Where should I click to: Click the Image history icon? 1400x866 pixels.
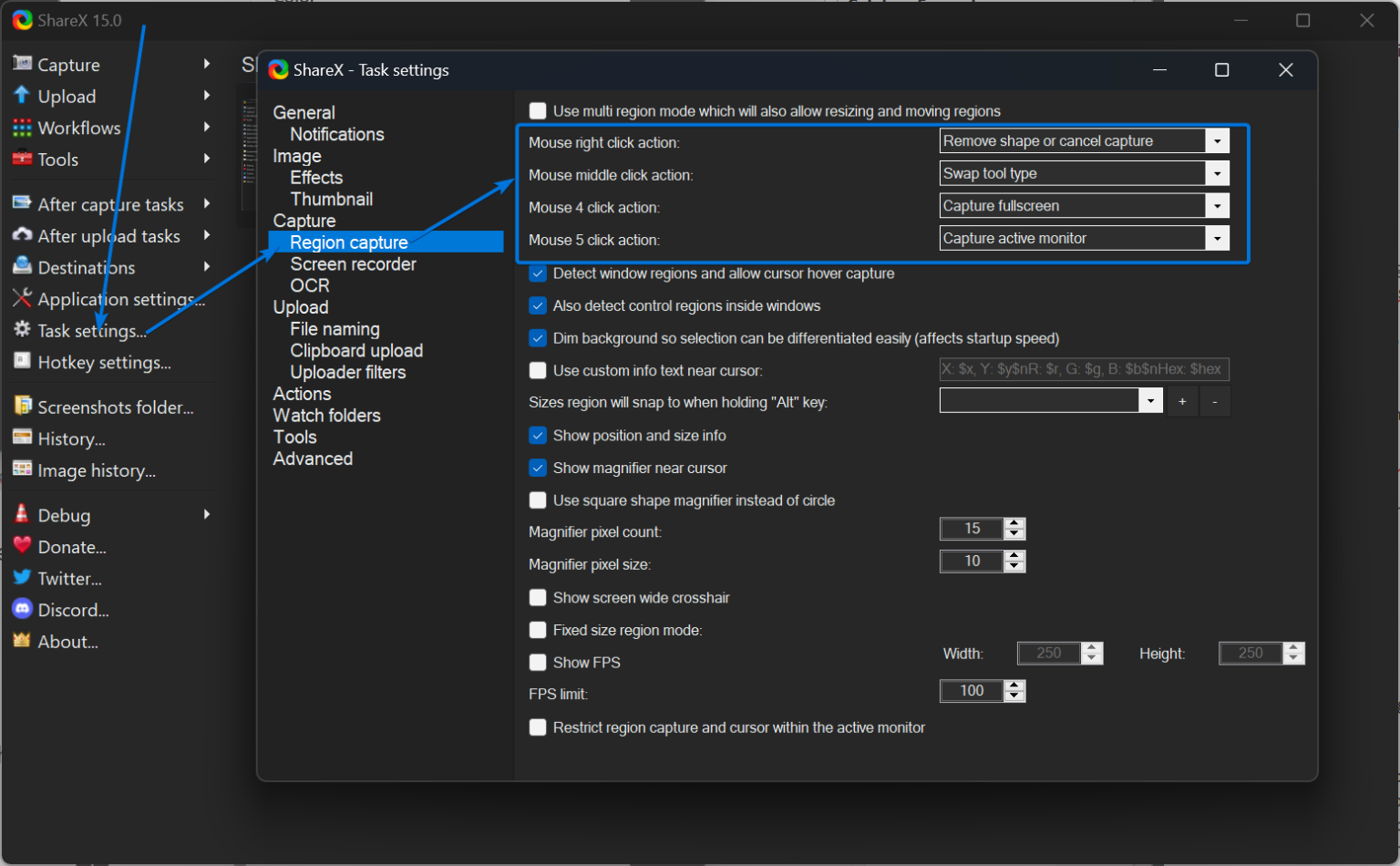[21, 470]
